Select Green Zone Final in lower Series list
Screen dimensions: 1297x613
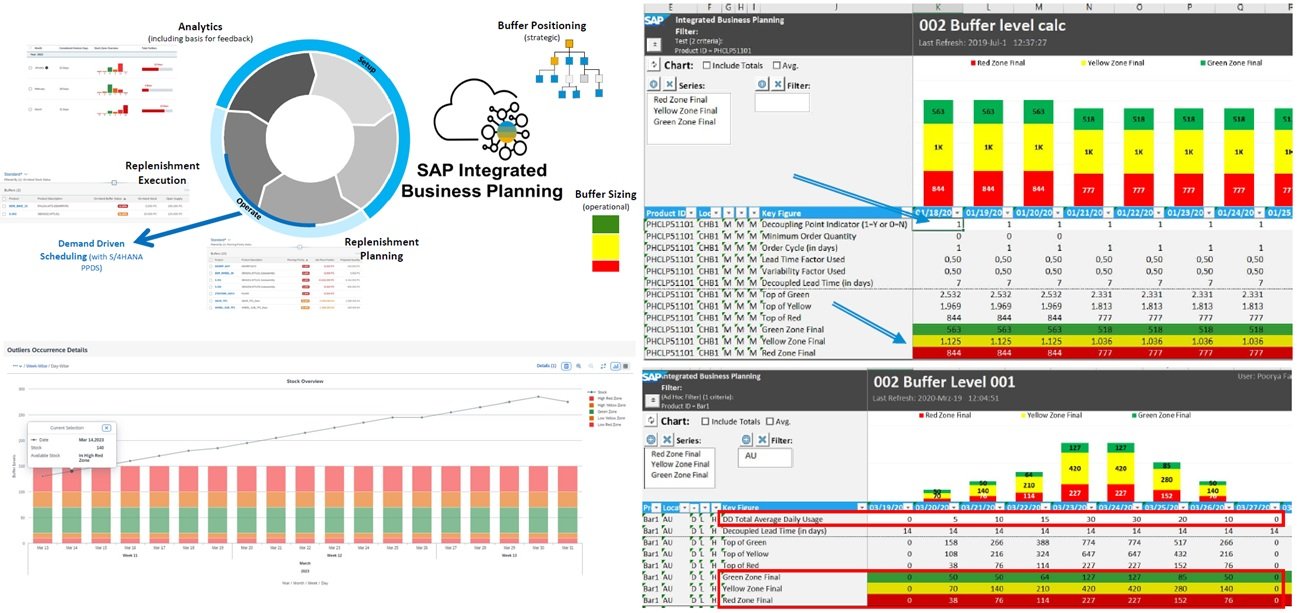click(x=680, y=475)
